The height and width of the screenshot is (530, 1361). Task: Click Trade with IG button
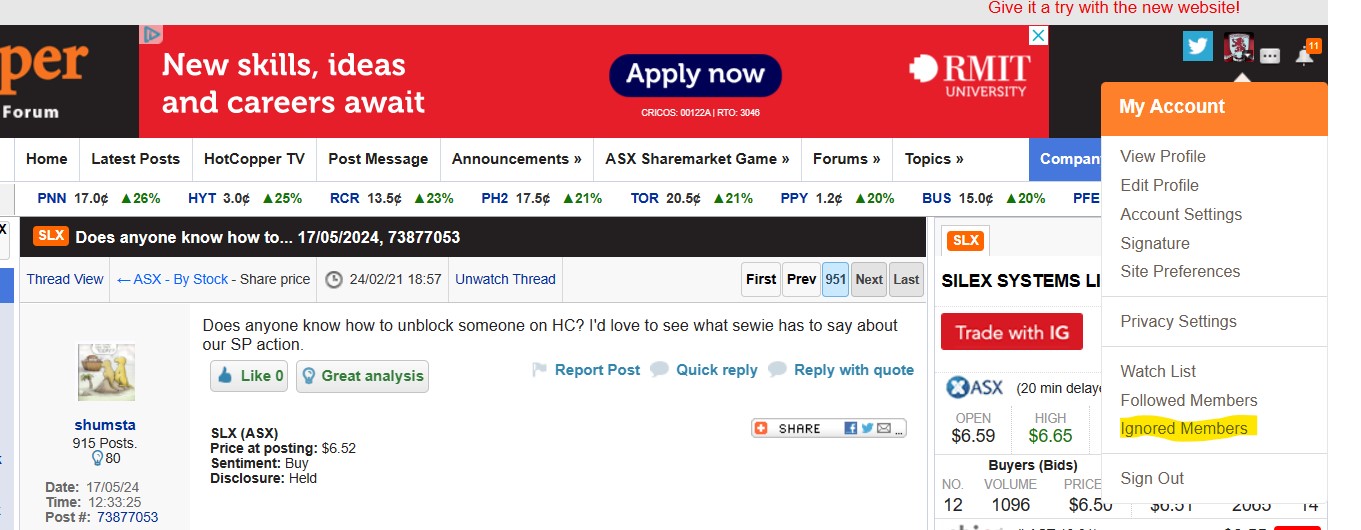[1012, 332]
